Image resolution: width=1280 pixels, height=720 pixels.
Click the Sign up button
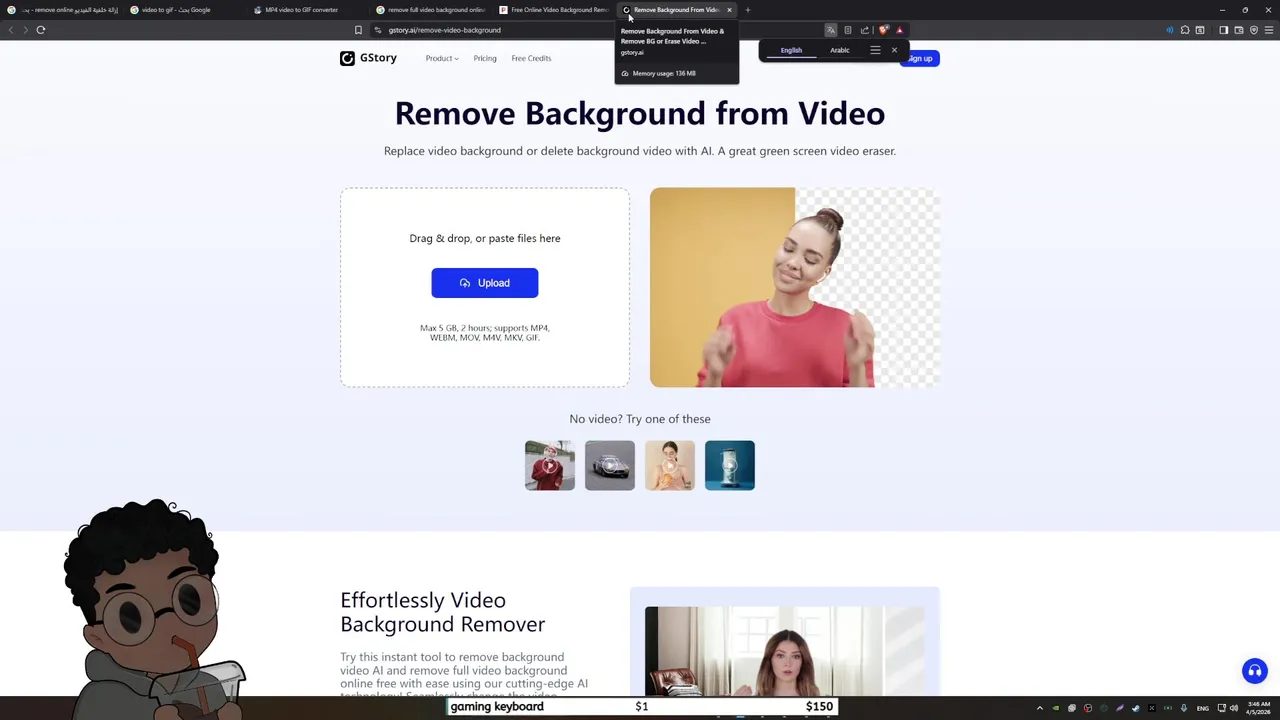(x=920, y=58)
